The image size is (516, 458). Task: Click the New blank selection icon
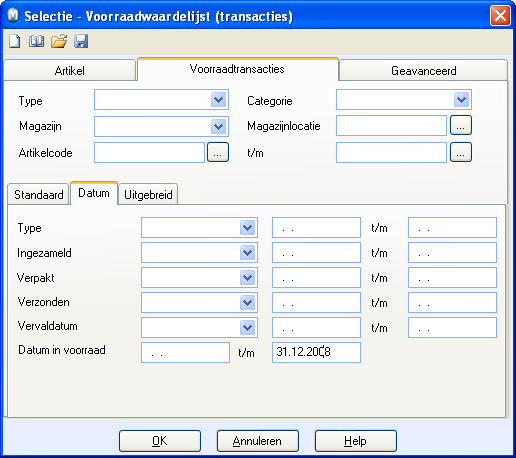click(x=14, y=41)
